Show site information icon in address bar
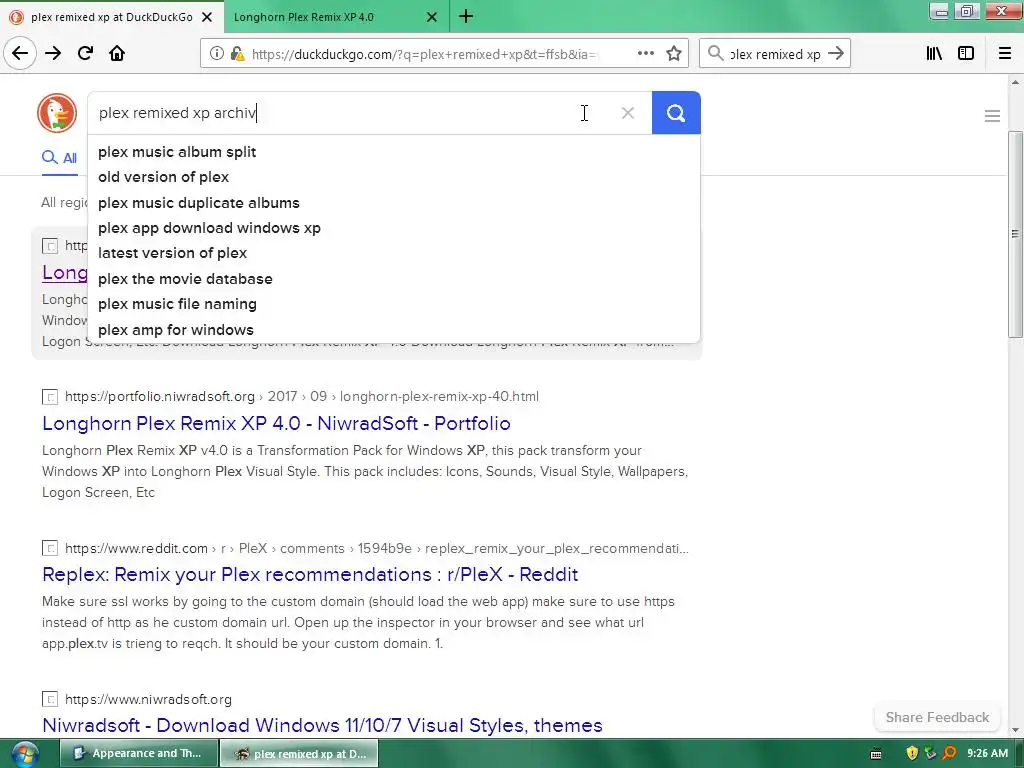1024x768 pixels. tap(216, 54)
